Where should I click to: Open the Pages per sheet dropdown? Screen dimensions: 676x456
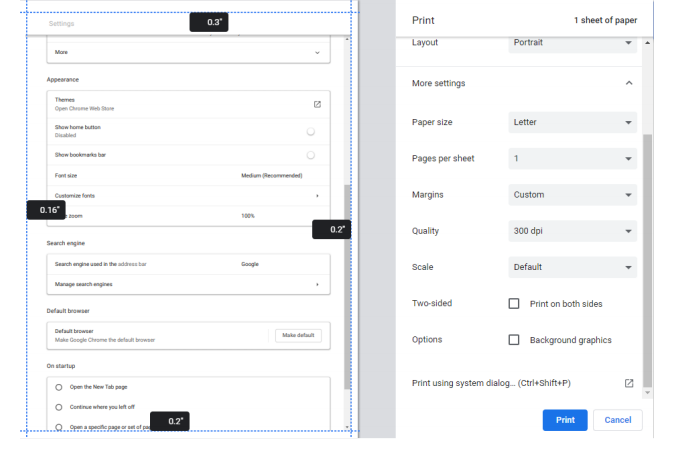[572, 158]
